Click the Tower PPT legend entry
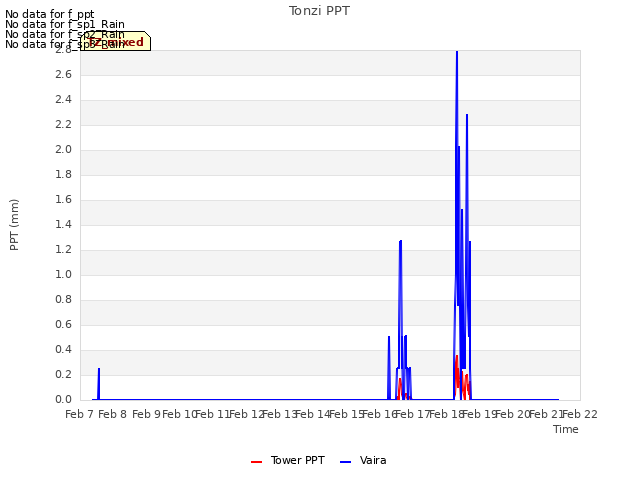This screenshot has height=480, width=640. (288, 460)
